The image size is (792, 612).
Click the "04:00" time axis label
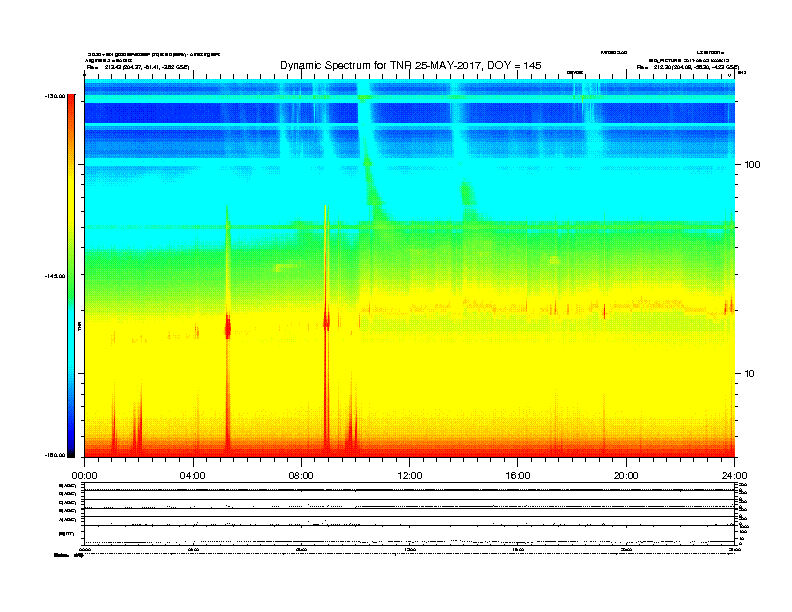click(193, 476)
